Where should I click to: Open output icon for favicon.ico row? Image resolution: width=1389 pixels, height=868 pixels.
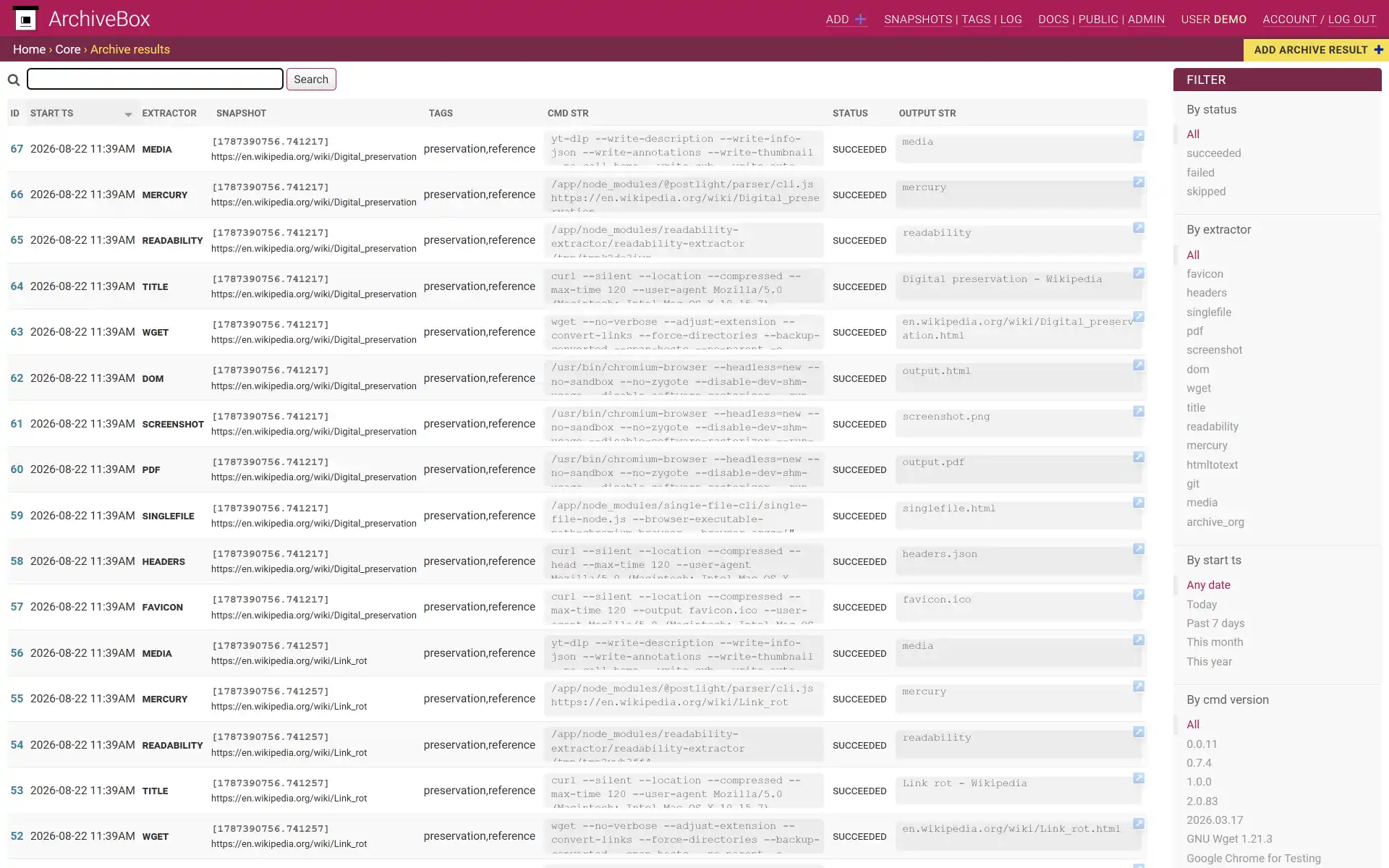[x=1139, y=595]
